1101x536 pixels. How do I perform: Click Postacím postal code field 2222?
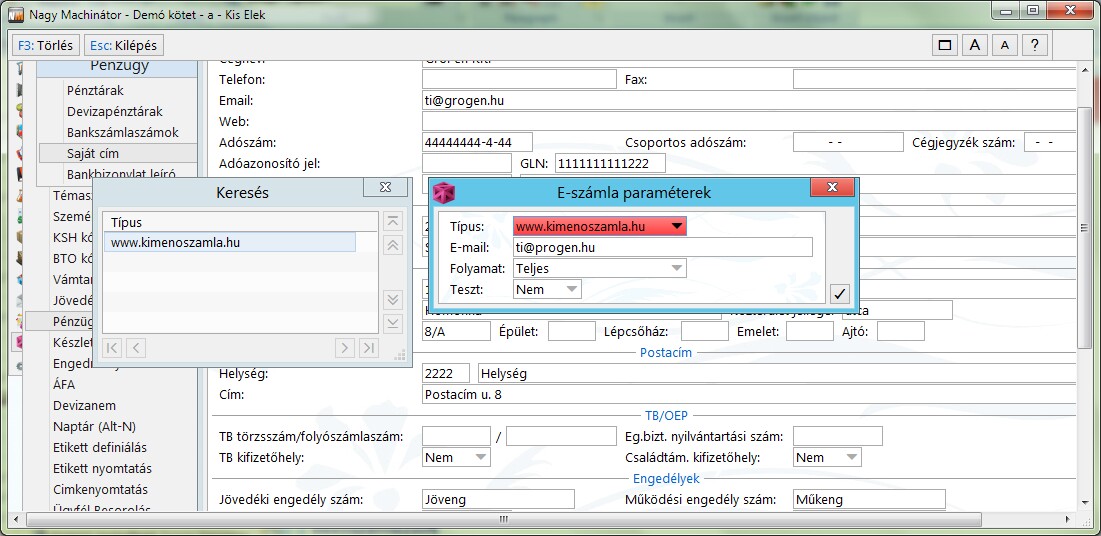coord(447,374)
